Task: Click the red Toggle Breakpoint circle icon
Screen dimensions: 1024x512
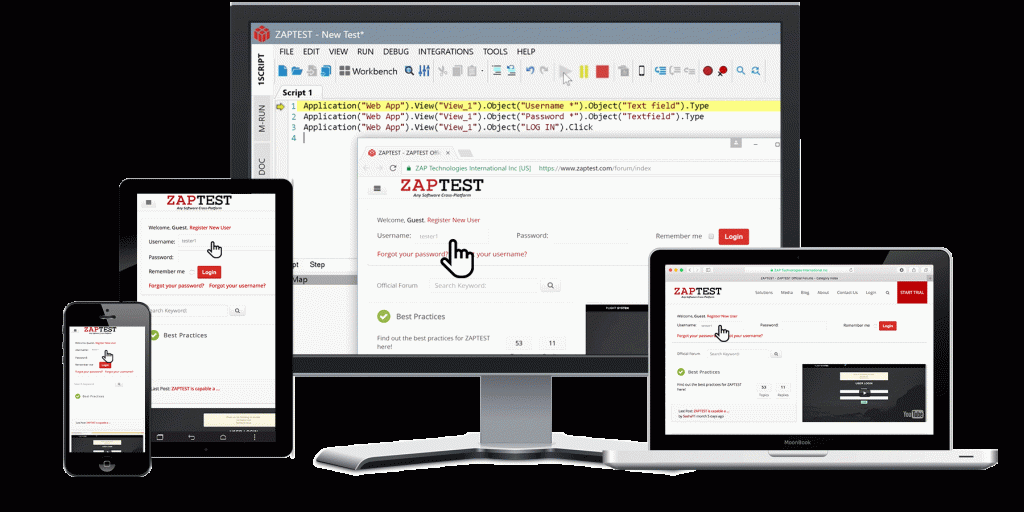Action: click(708, 71)
